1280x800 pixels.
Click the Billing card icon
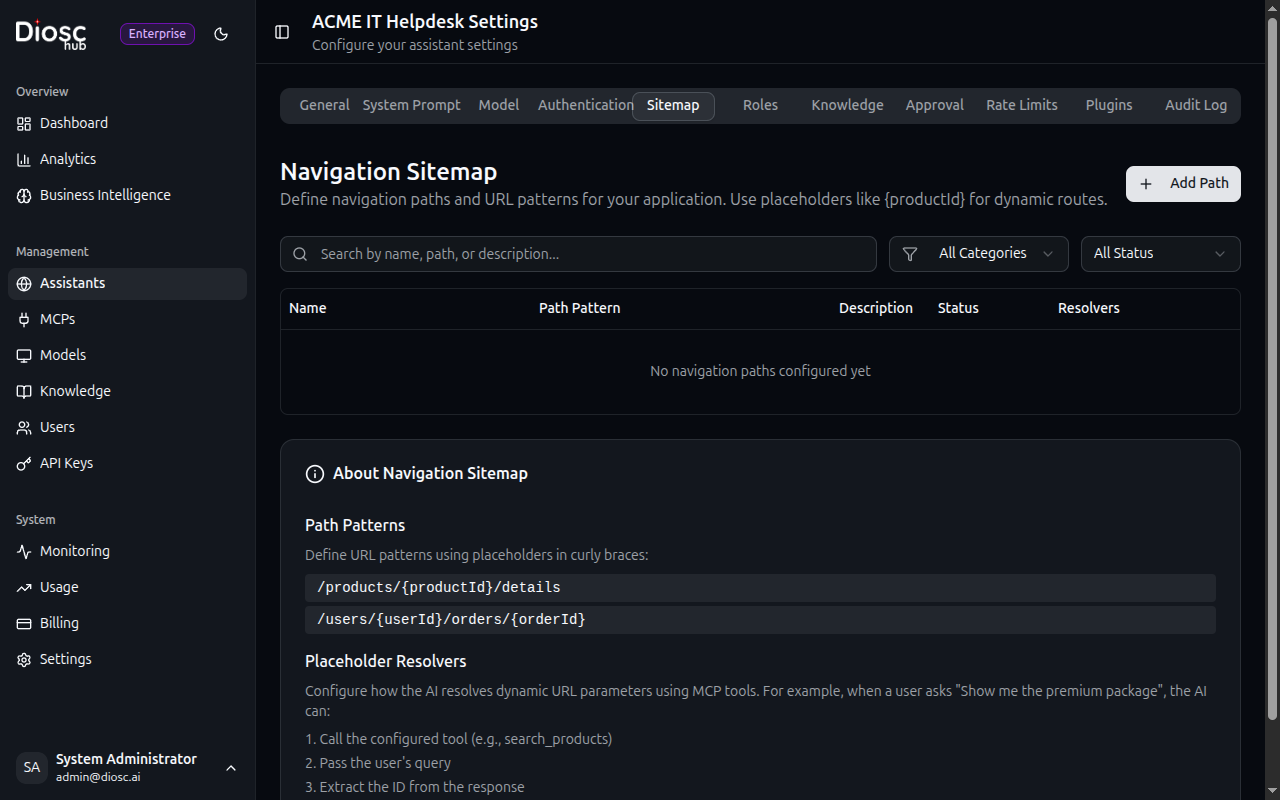click(24, 622)
